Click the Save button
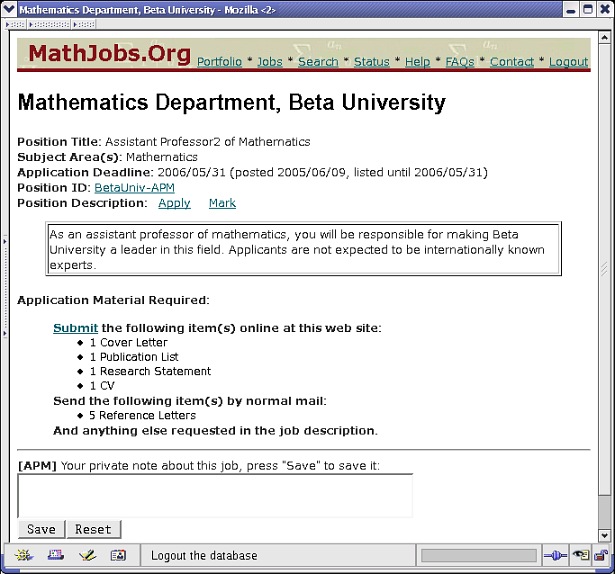Viewport: 615px width, 574px height. [41, 529]
